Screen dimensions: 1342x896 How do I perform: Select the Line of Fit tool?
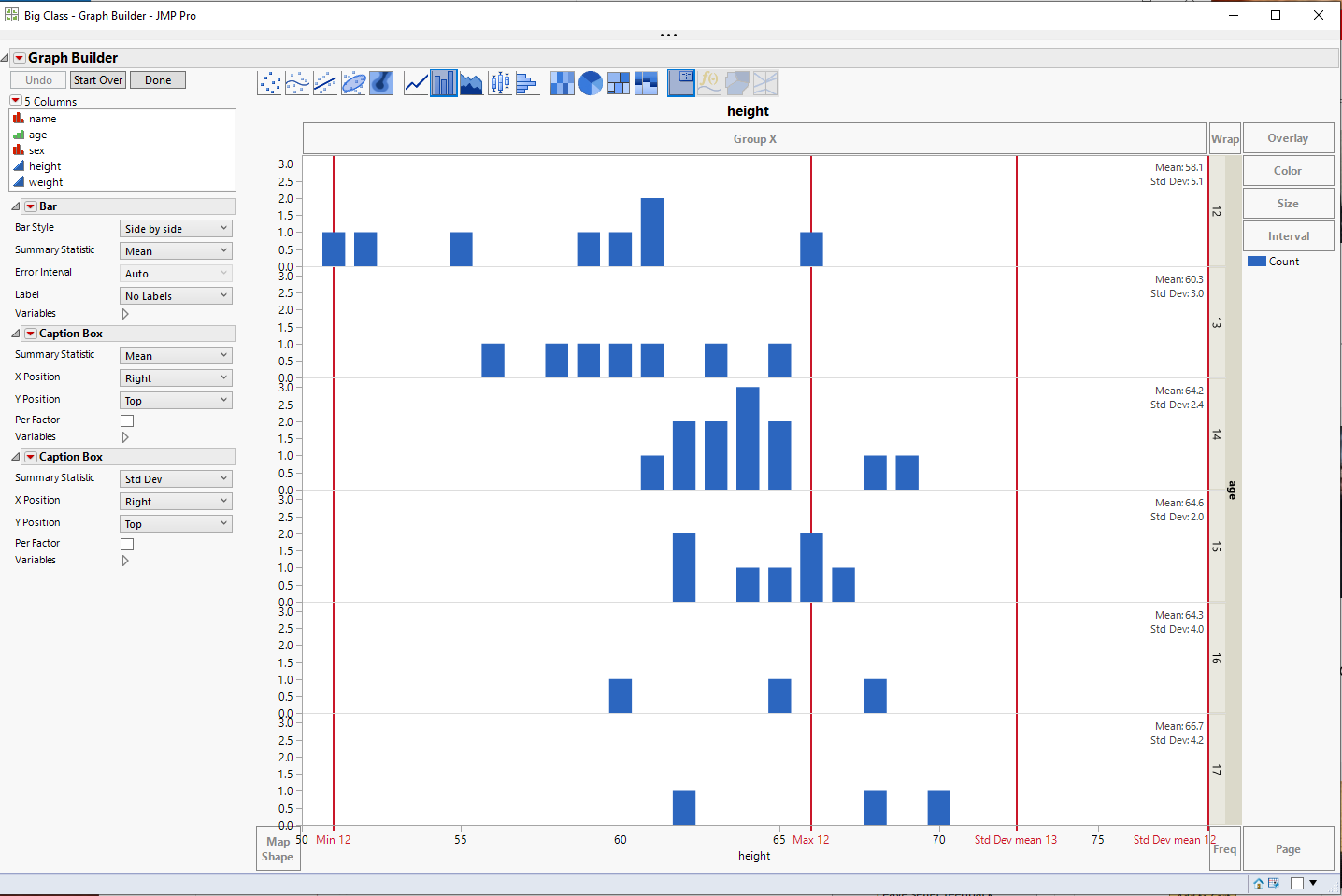click(x=326, y=82)
